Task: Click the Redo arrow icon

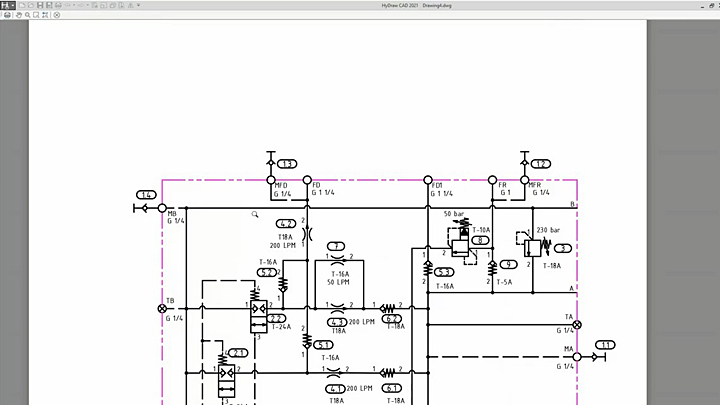Action: pyautogui.click(x=81, y=5)
